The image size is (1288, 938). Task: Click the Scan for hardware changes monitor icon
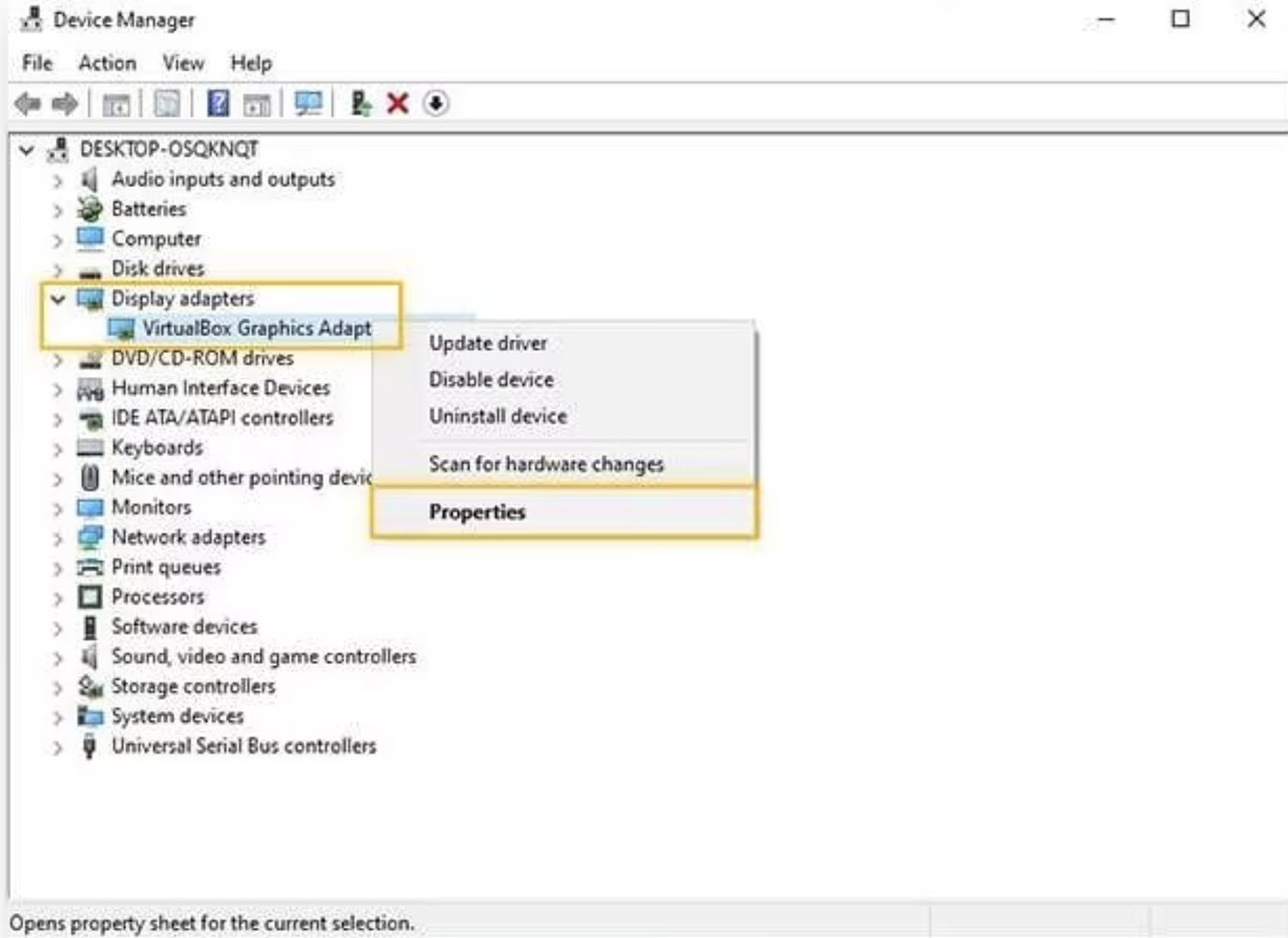coord(308,104)
